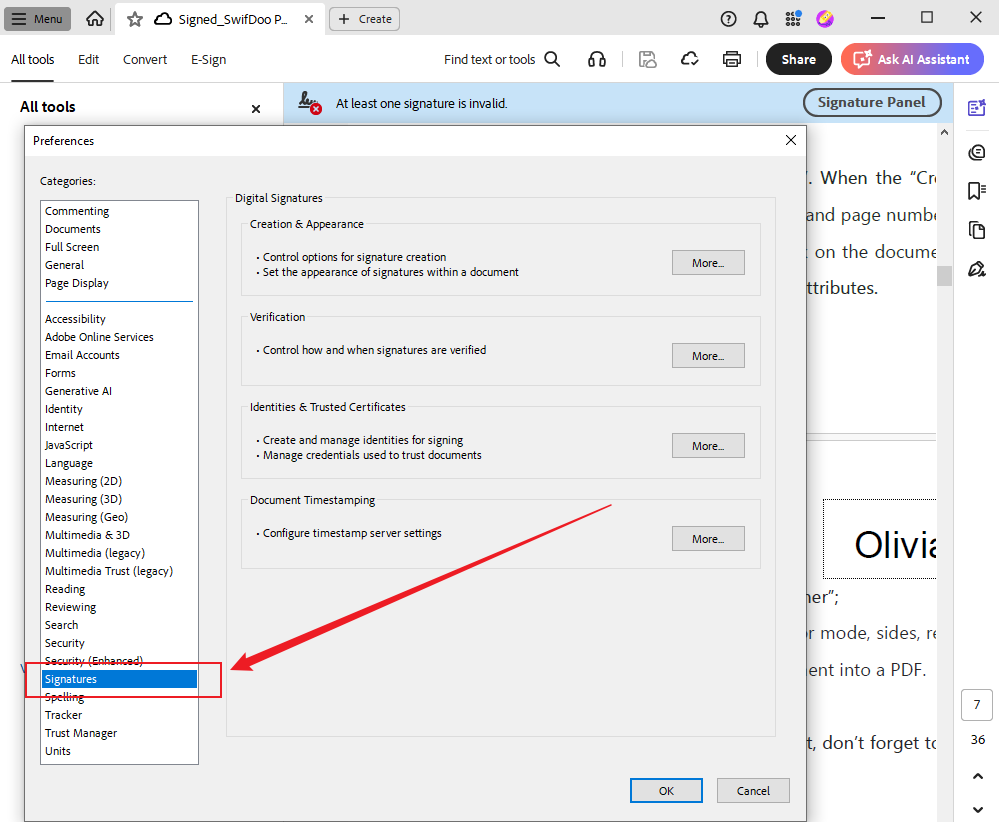This screenshot has width=999, height=822.
Task: Open the Page Thumbnails panel
Action: click(x=975, y=229)
